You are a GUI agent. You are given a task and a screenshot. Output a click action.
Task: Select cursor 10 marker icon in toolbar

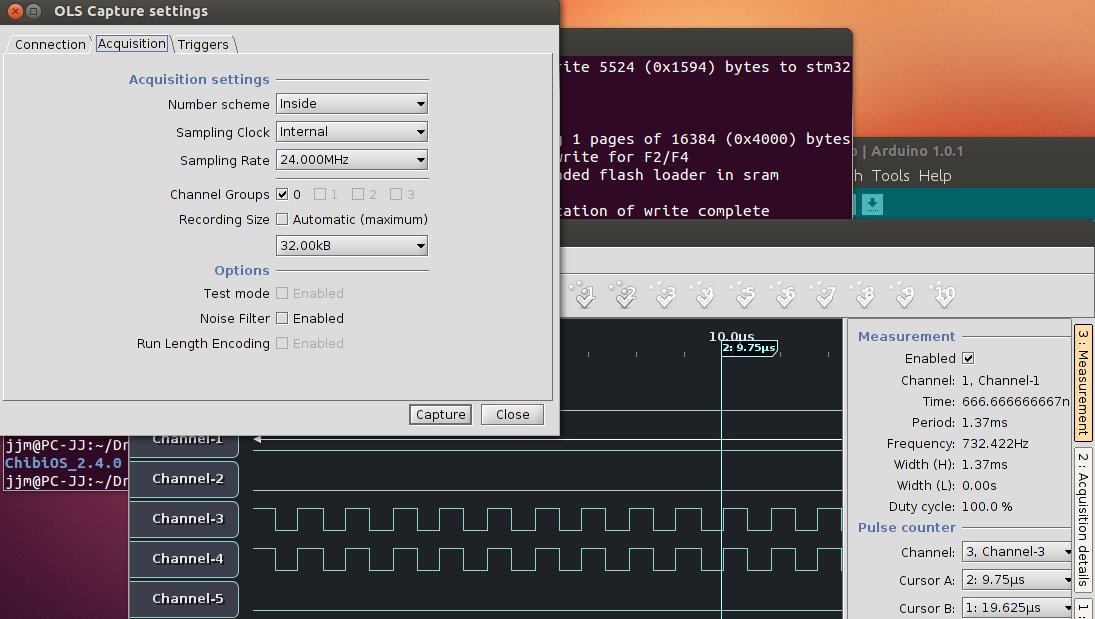[x=944, y=296]
